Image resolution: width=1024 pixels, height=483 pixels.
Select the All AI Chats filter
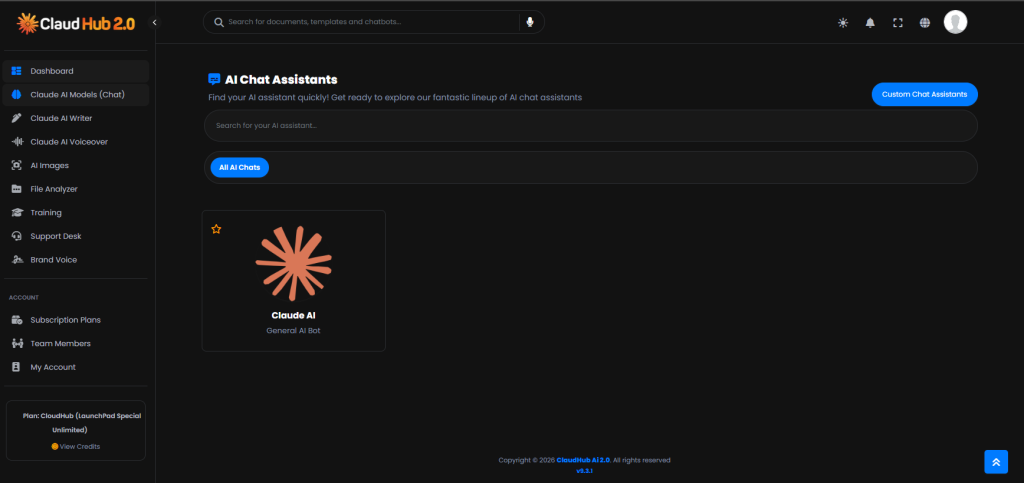(x=240, y=168)
